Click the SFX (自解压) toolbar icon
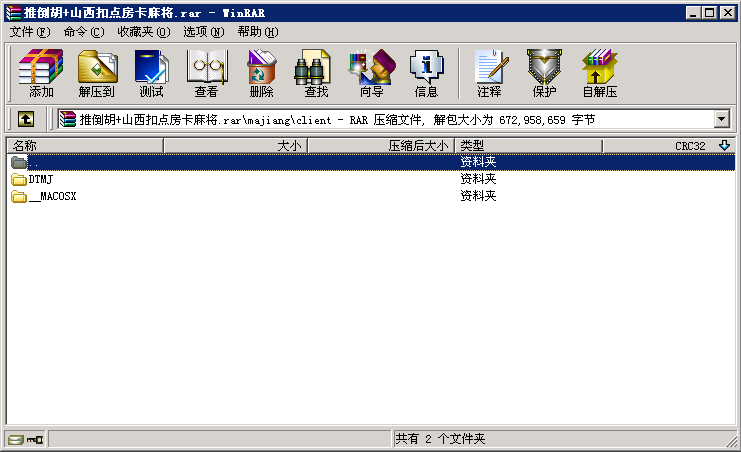 [x=599, y=73]
